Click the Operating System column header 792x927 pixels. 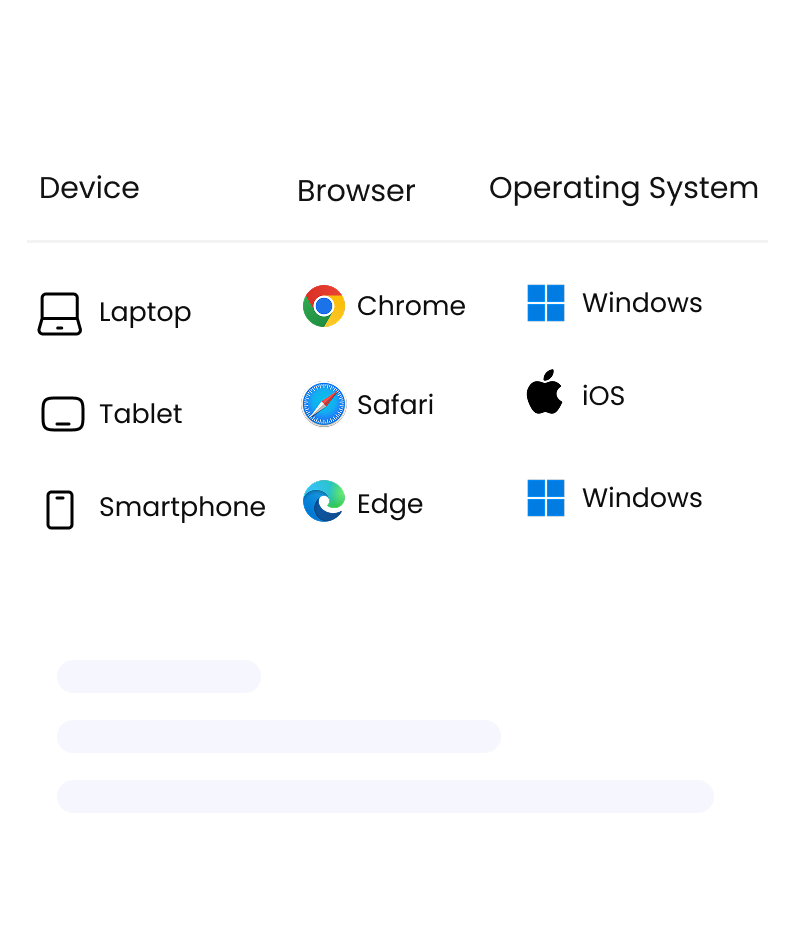tap(623, 188)
